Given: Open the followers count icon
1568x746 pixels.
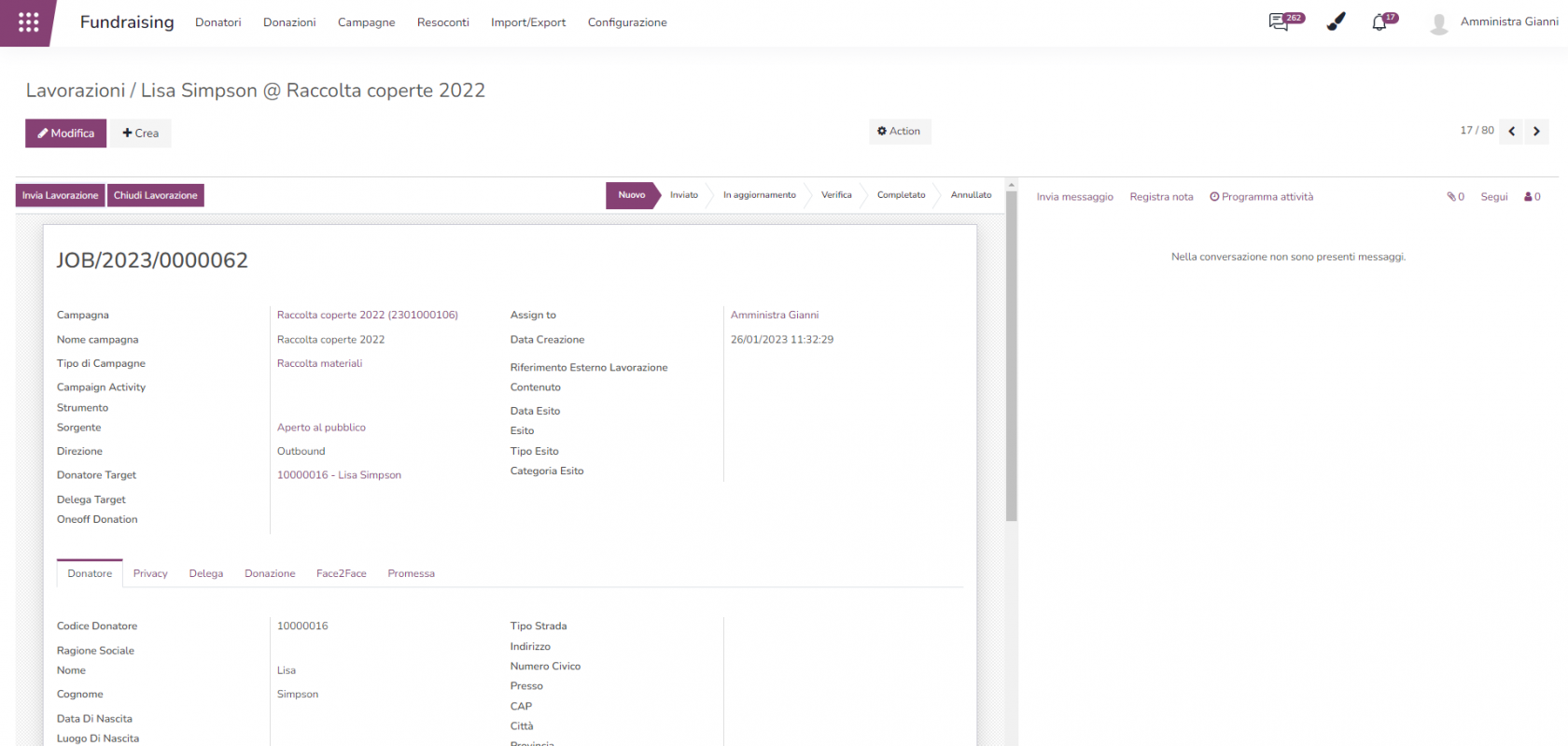Looking at the screenshot, I should click(1532, 197).
